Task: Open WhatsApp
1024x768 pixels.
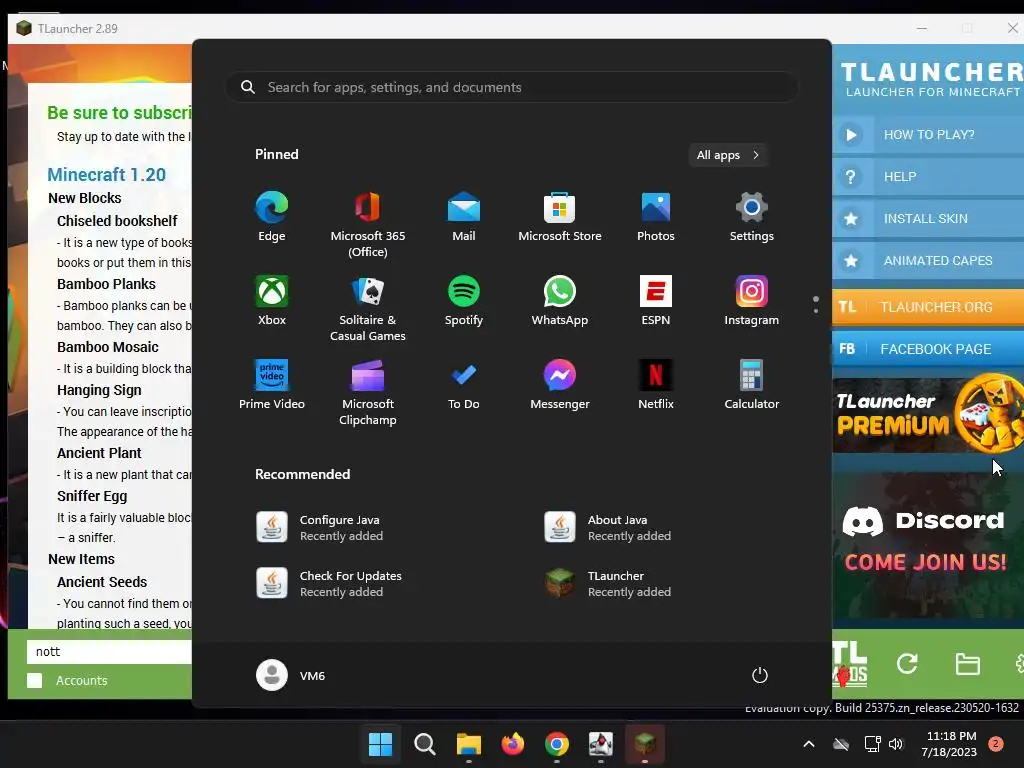Action: tap(560, 300)
